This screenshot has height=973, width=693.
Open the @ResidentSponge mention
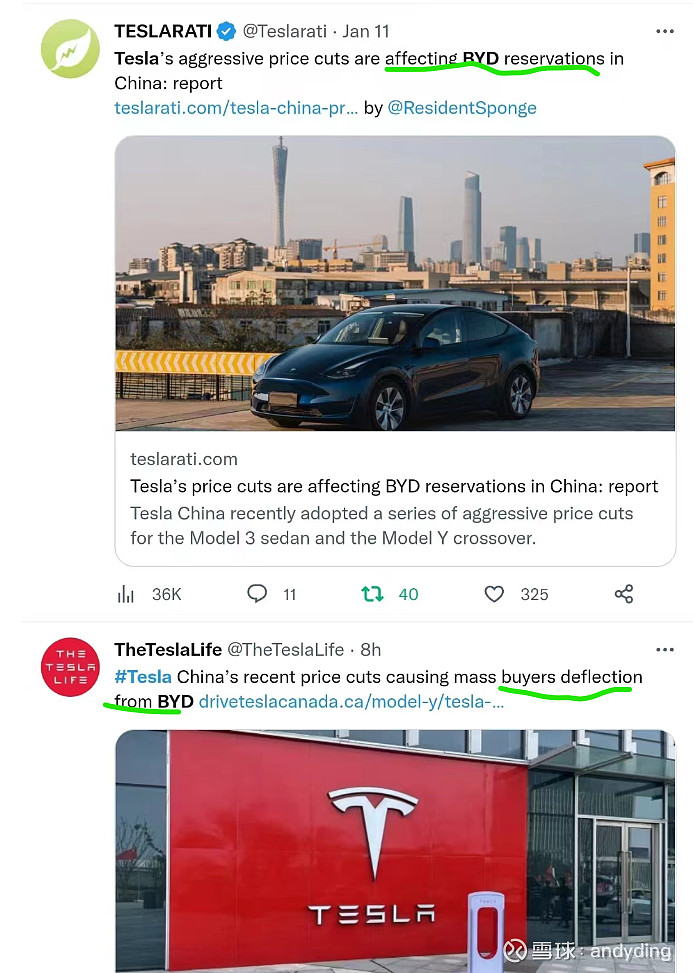point(462,107)
